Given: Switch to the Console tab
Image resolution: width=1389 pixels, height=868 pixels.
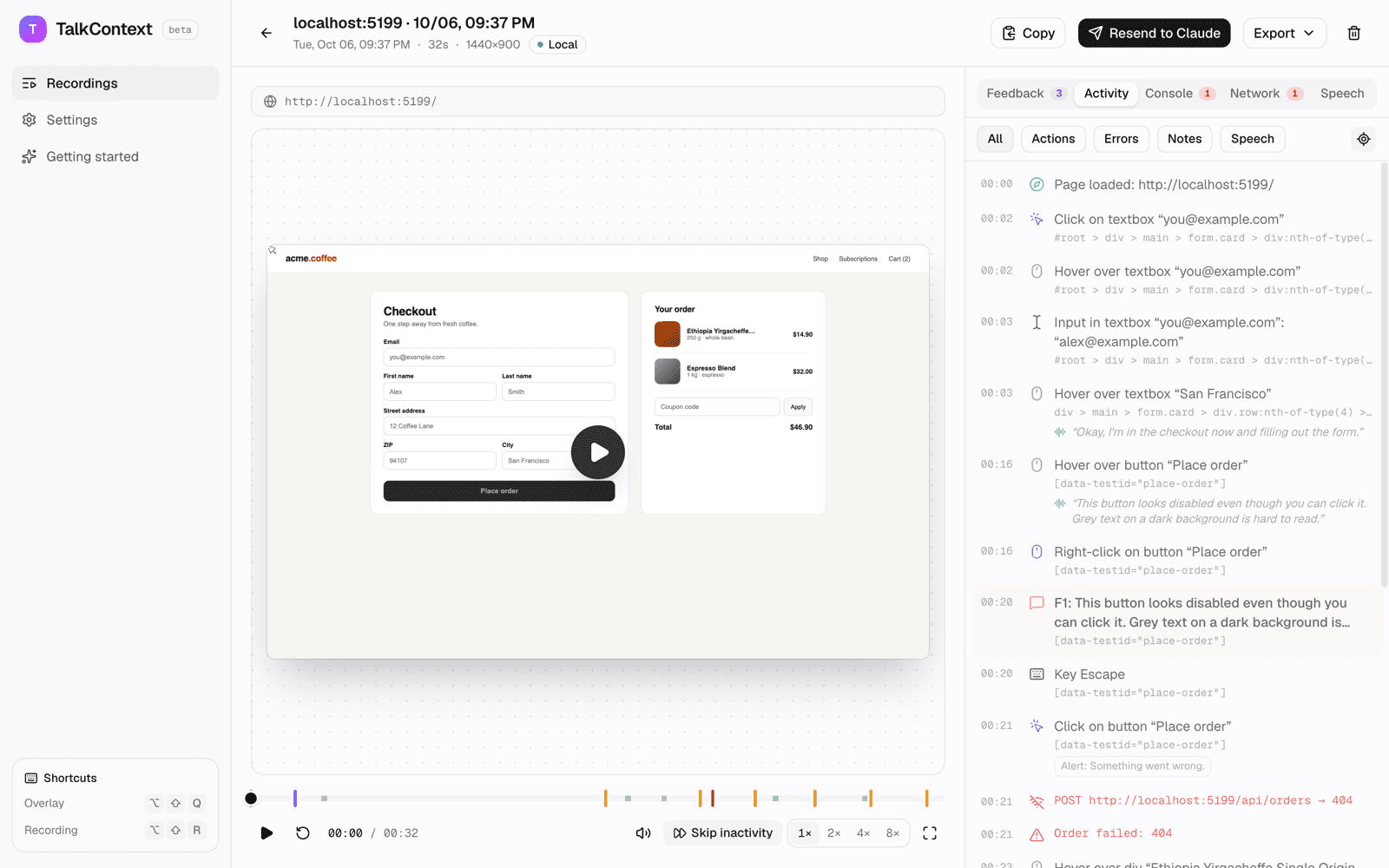Looking at the screenshot, I should pyautogui.click(x=1179, y=94).
